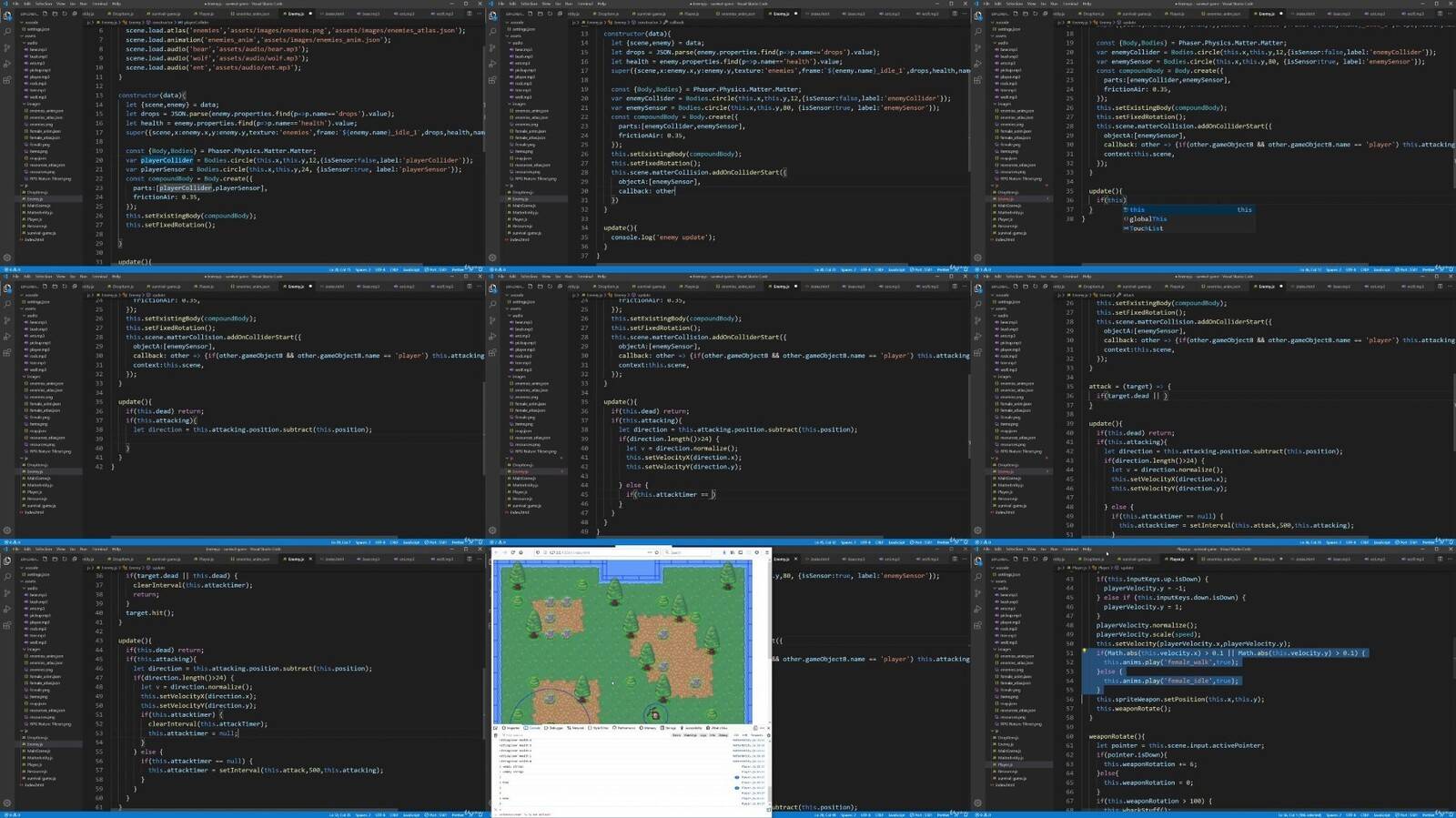Viewport: 1456px width, 818px height.
Task: Open Terminal menu in playerCollider code window
Action: pyautogui.click(x=99, y=4)
